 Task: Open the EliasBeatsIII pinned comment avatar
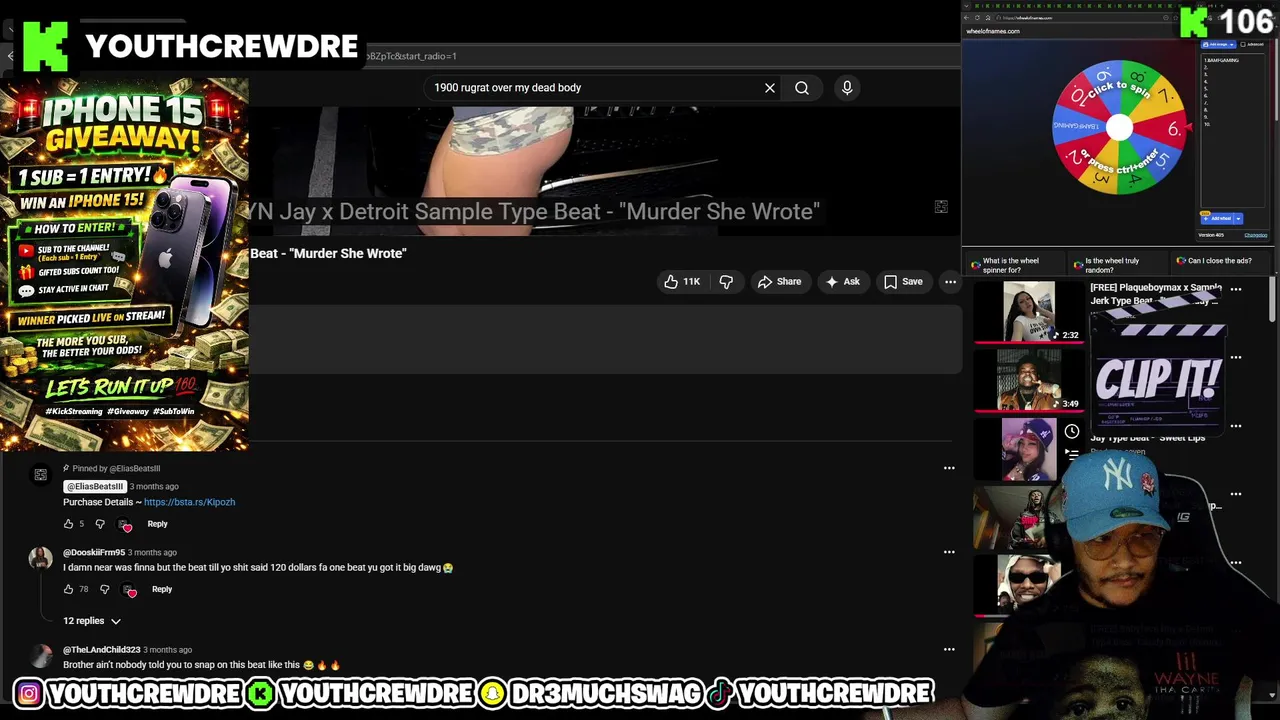(41, 476)
